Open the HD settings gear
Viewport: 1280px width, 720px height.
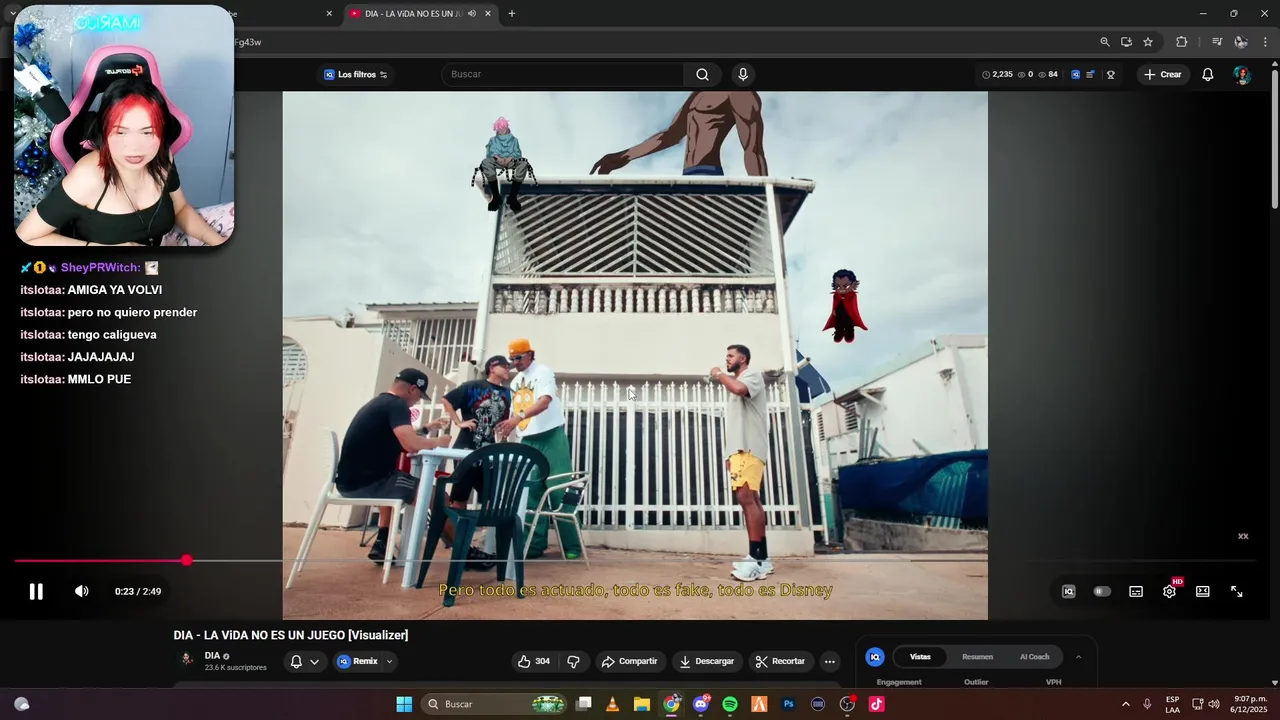coord(1170,590)
